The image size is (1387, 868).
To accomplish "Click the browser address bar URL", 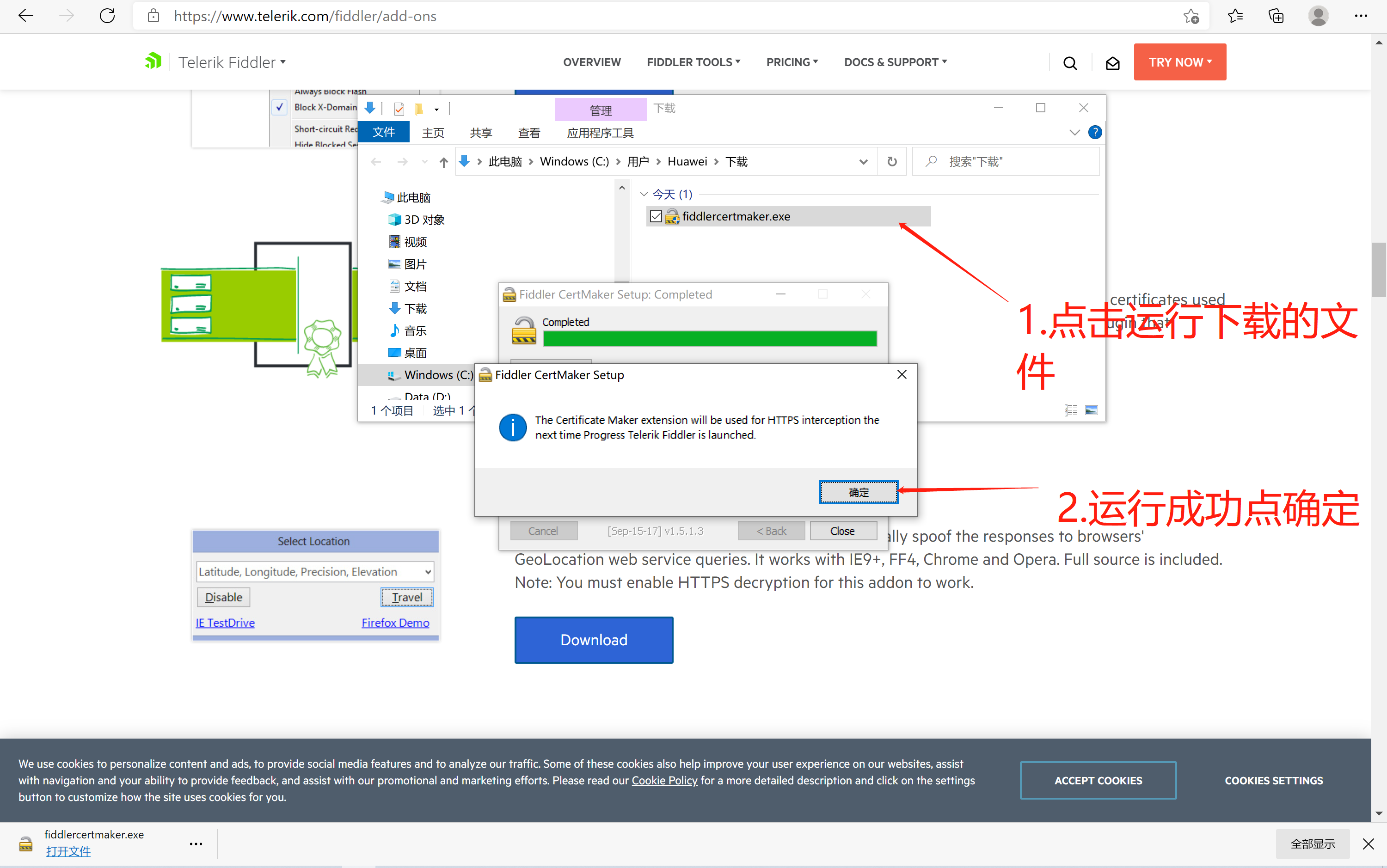I will [304, 16].
